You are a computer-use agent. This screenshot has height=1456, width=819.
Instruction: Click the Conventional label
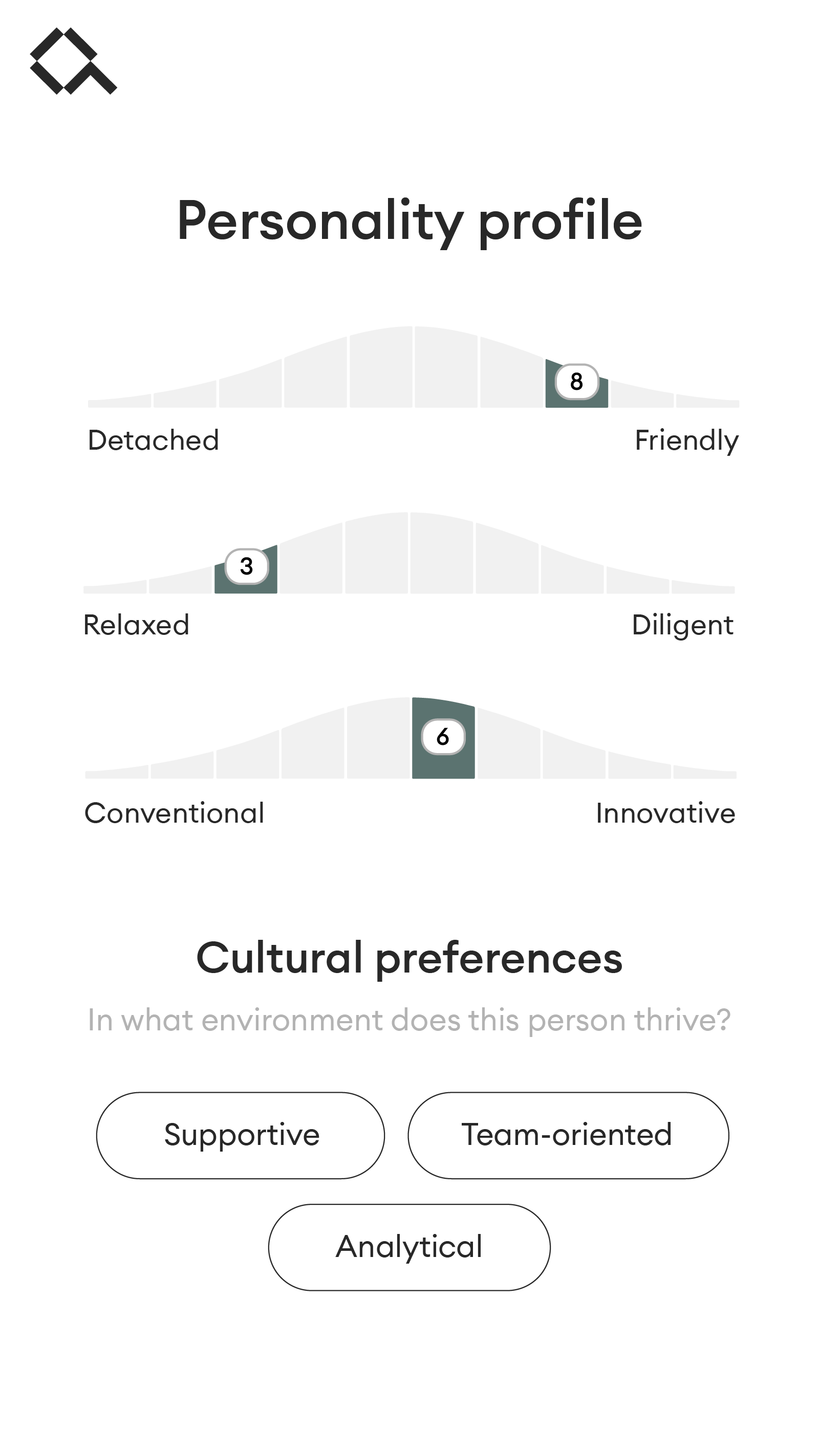click(174, 813)
